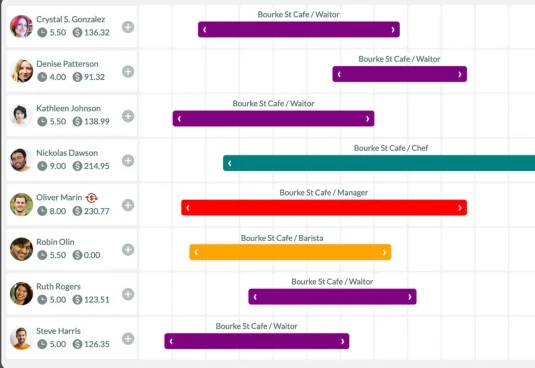Add a shift for Nickolas Dawson
This screenshot has width=535, height=368.
click(x=128, y=161)
